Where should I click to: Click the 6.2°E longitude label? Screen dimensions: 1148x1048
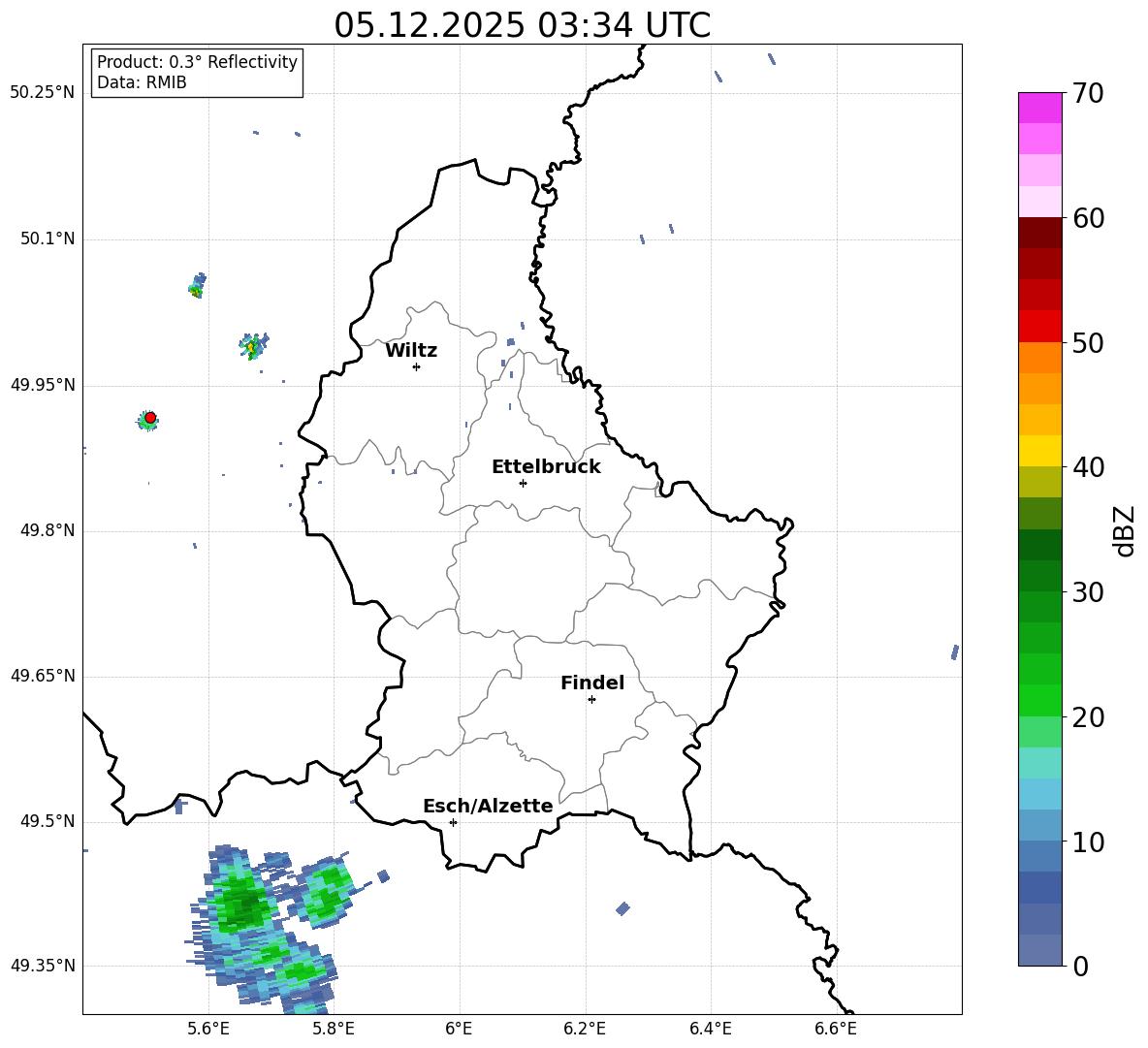tap(585, 1029)
